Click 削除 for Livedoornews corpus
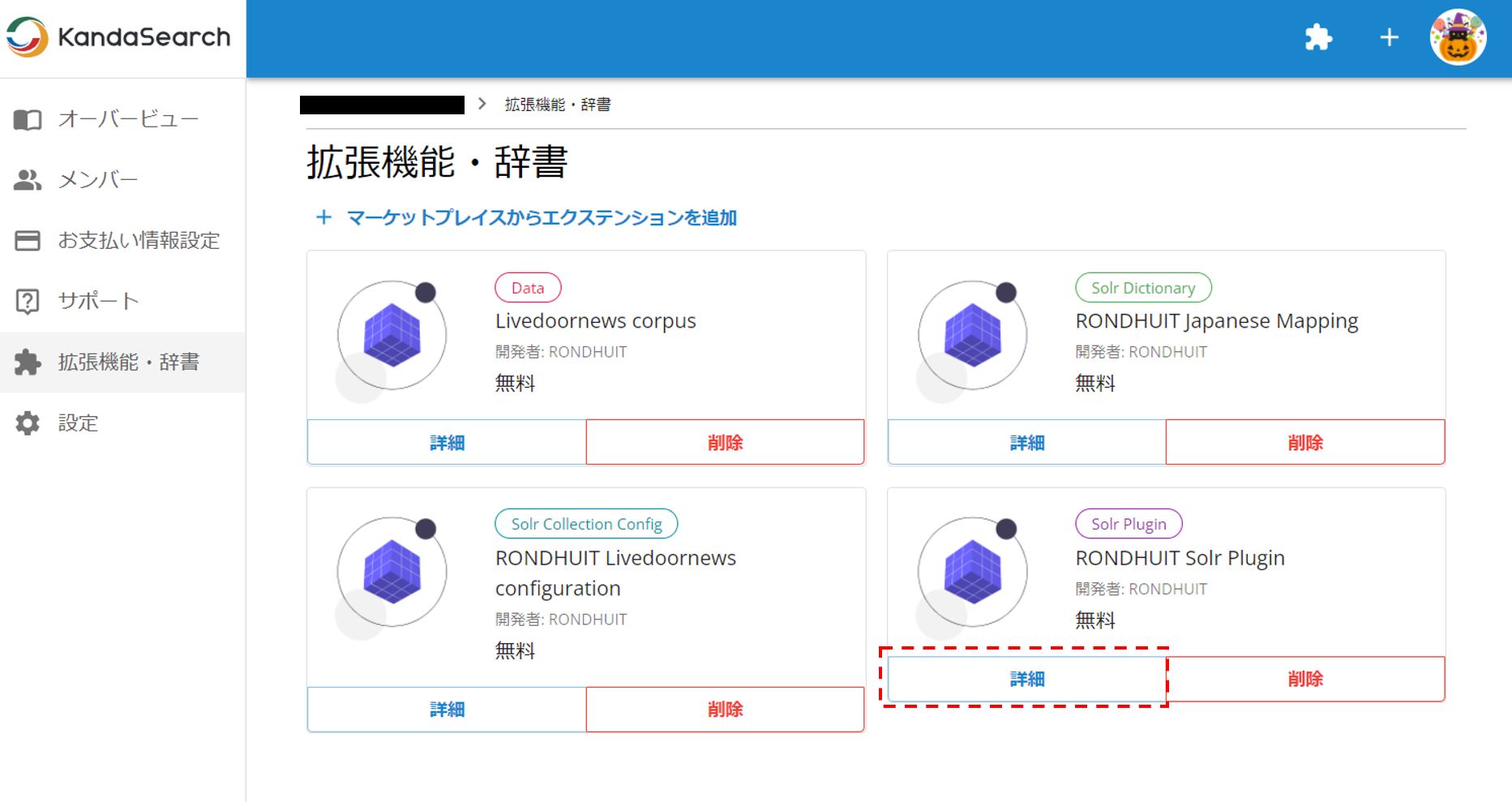 point(725,442)
